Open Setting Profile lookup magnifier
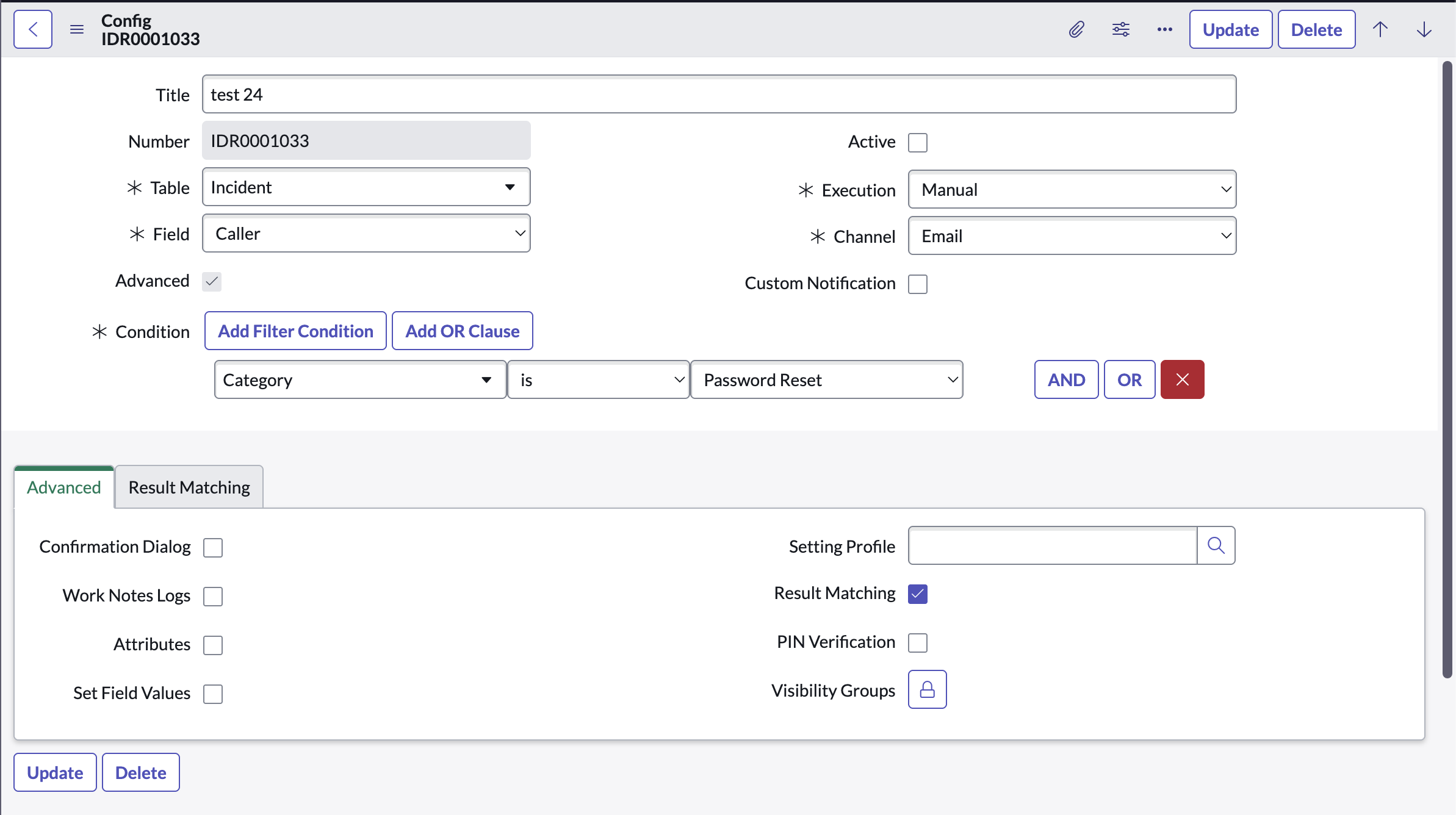 [1216, 545]
